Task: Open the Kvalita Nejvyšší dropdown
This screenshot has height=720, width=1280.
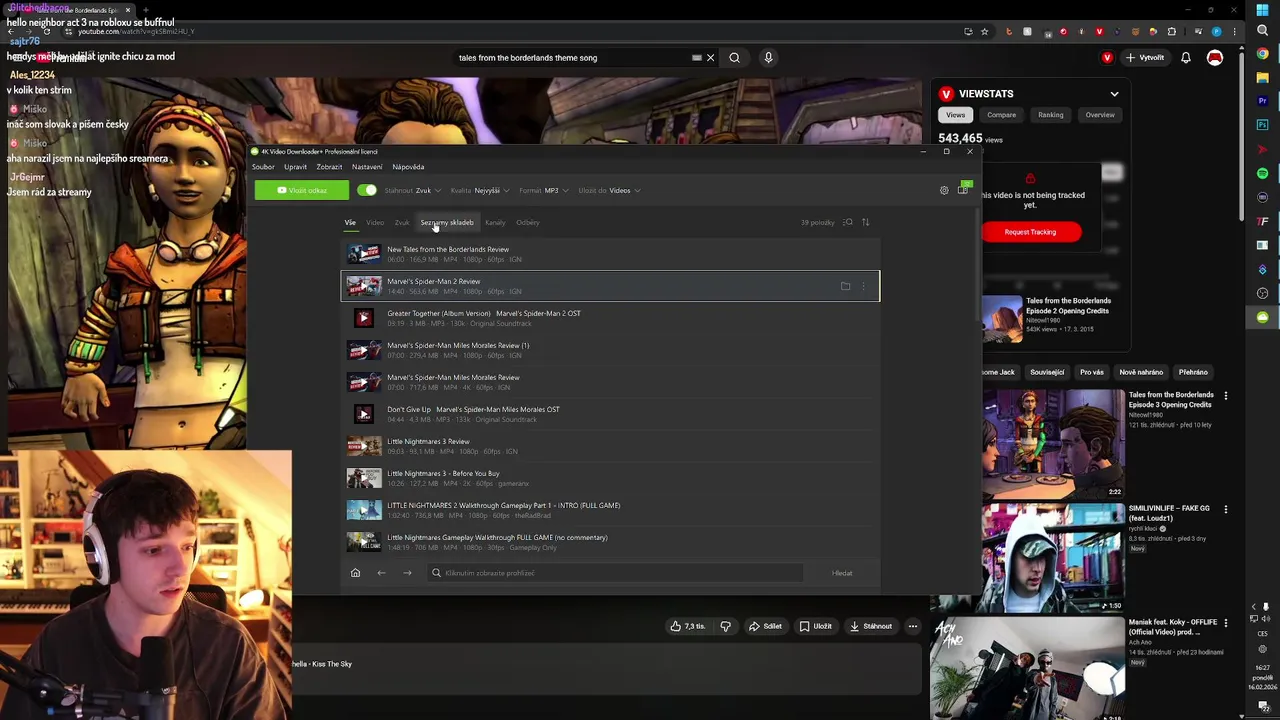Action: point(480,190)
